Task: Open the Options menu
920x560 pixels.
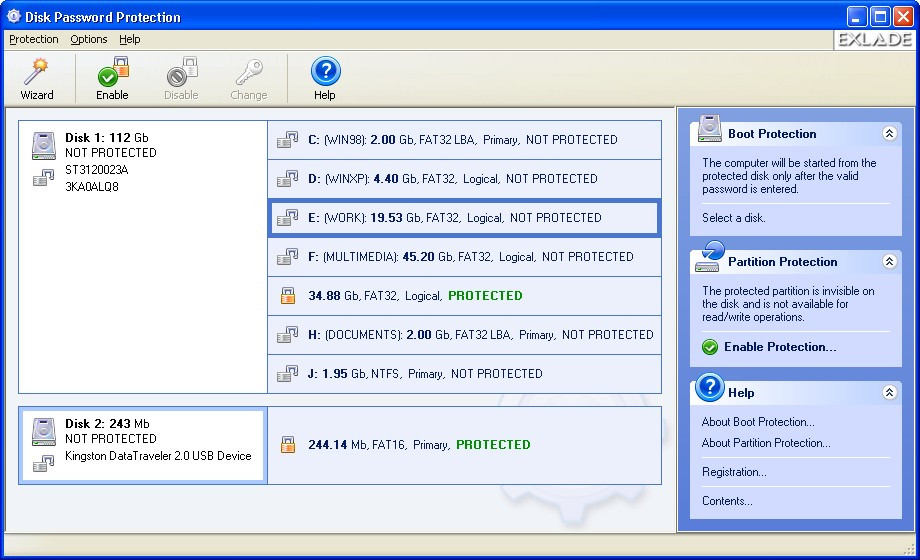Action: (89, 39)
